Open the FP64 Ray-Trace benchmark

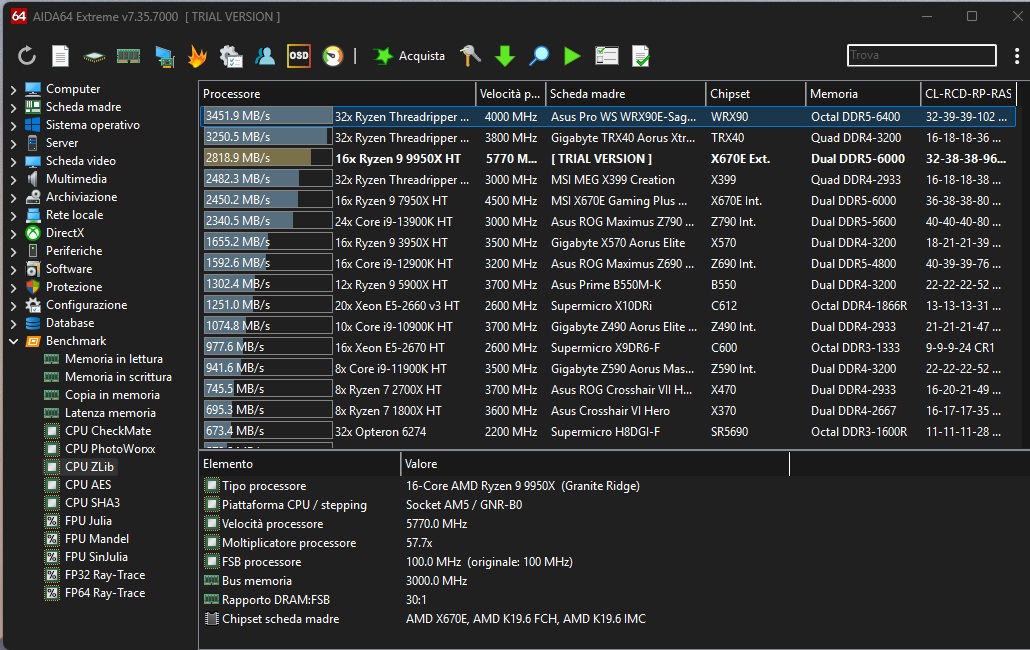coord(105,593)
